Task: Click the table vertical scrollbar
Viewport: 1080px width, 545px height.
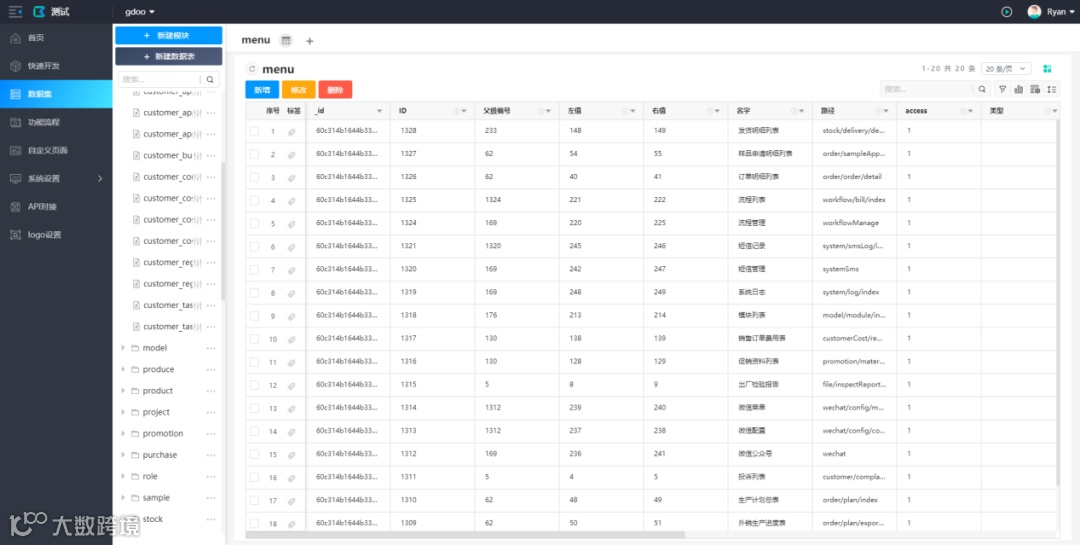Action: point(1057,302)
